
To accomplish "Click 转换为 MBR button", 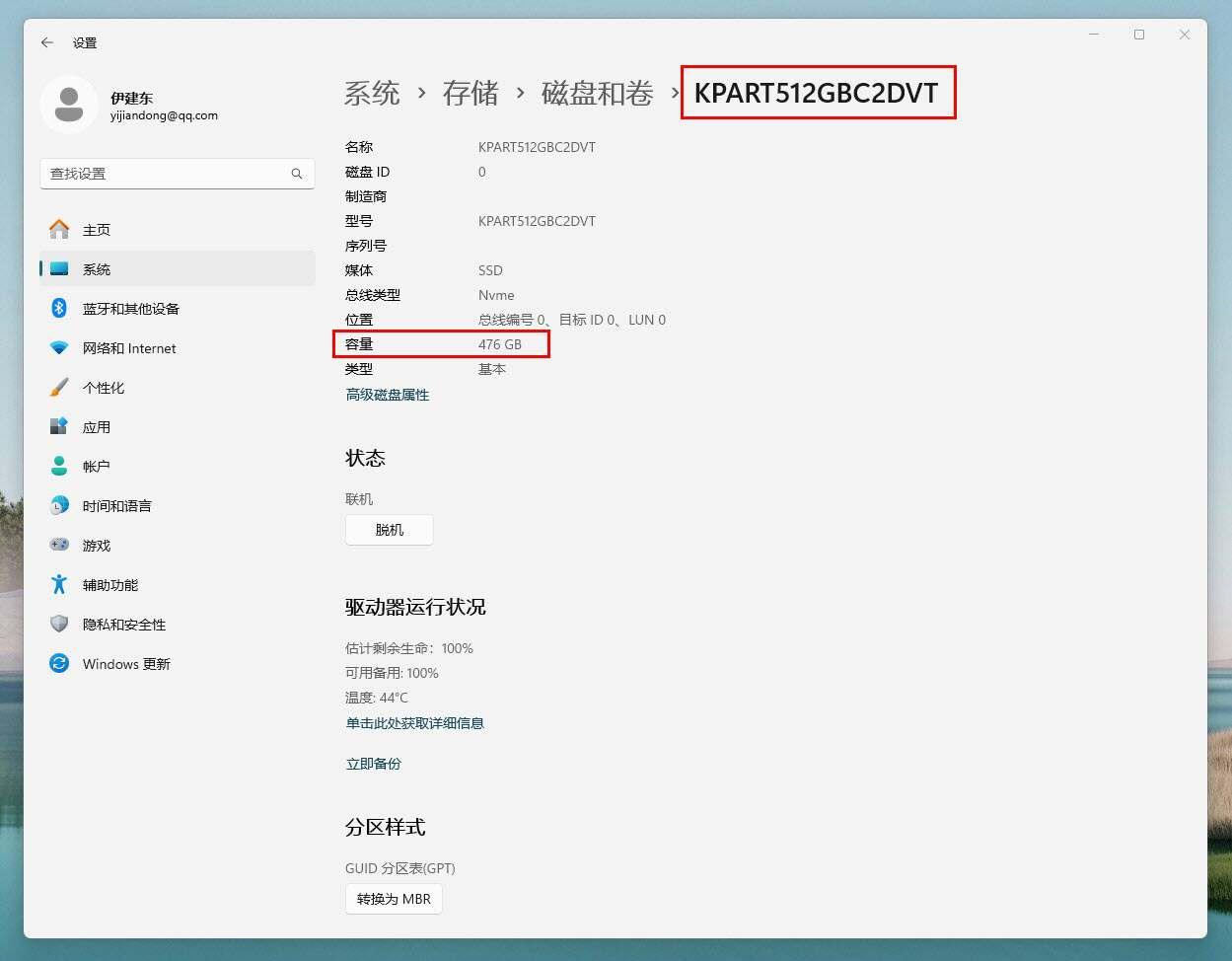I will point(393,899).
